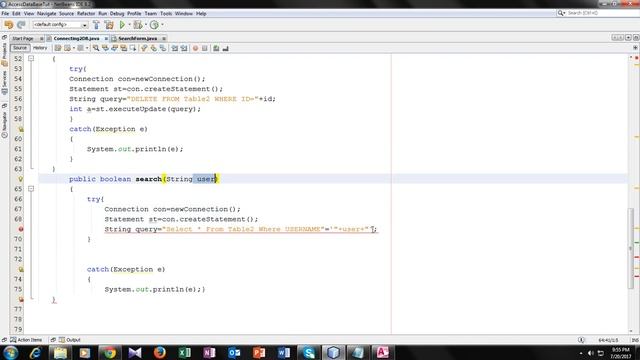
Task: Click the Find Selection magnifier icon
Action: 96,48
